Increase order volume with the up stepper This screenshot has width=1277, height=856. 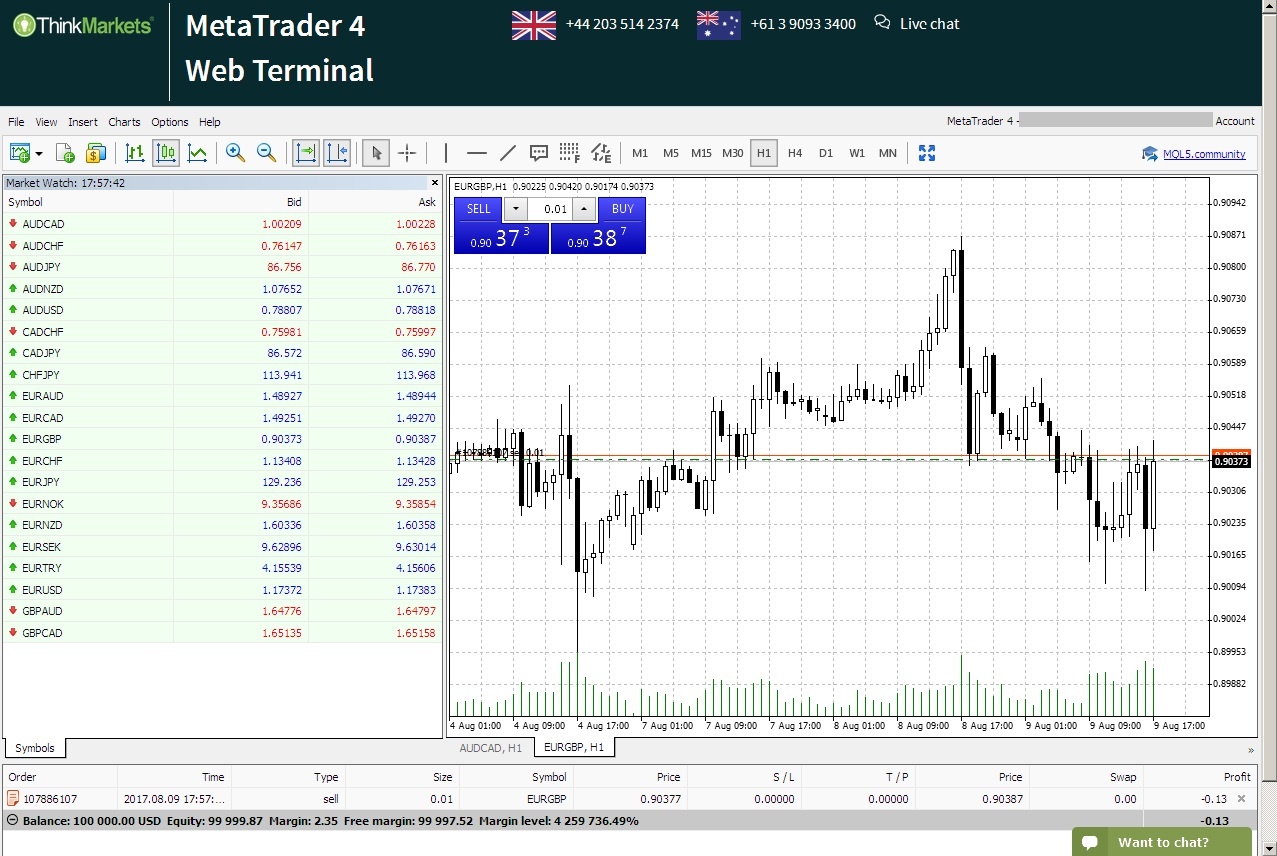[585, 209]
